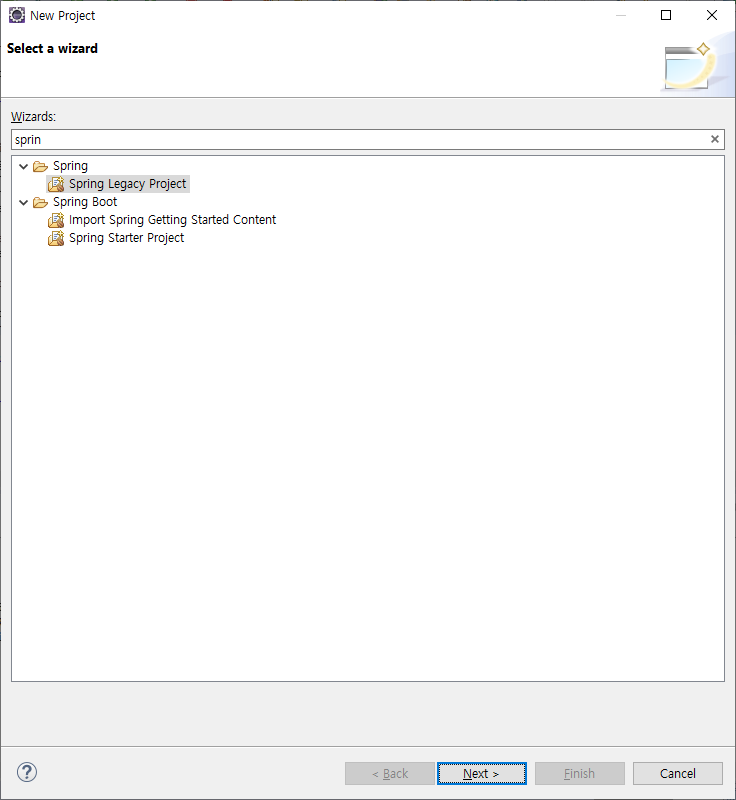Select the Spring Boot folder icon
Screen dimensions: 736x800
click(x=40, y=203)
